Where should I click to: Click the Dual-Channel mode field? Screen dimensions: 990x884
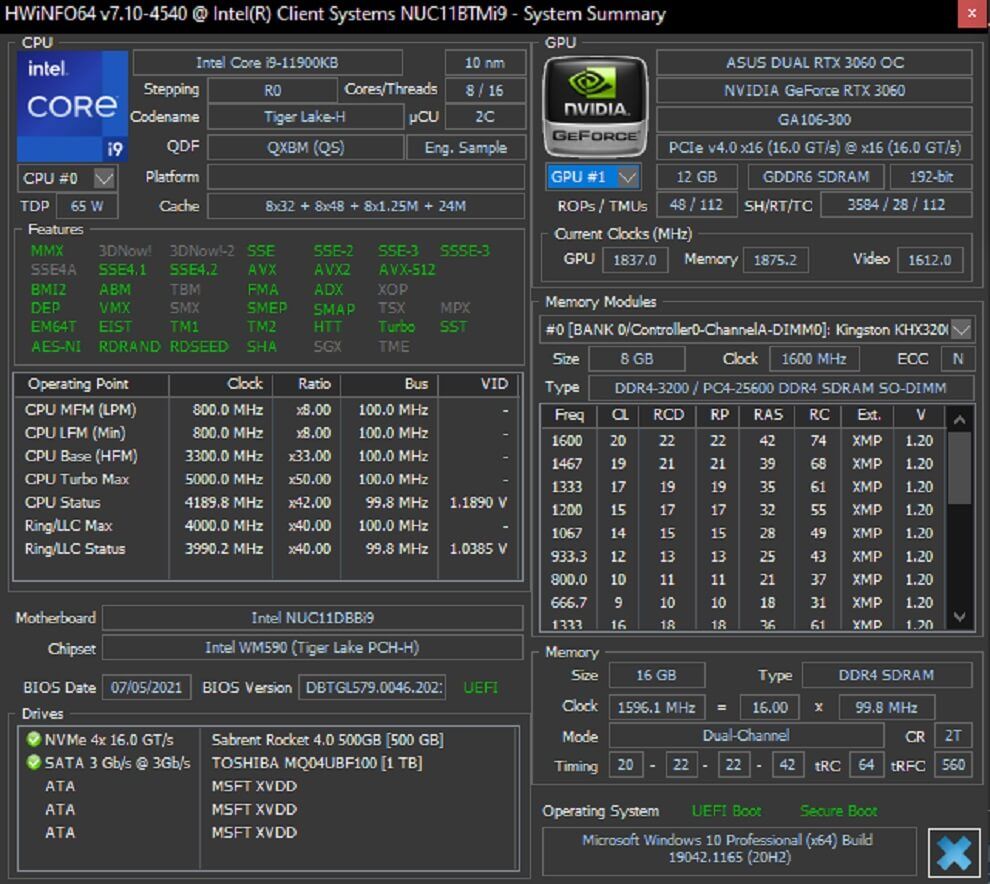pos(746,736)
